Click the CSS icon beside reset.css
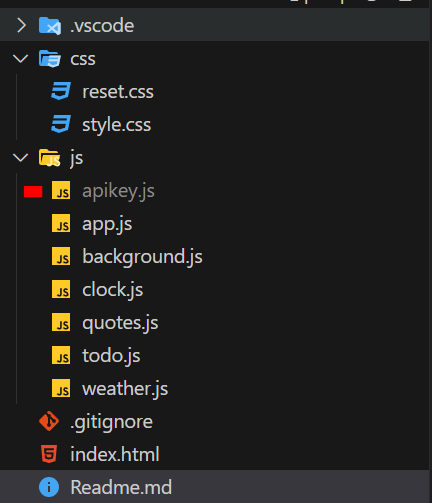Image resolution: width=432 pixels, height=503 pixels. pos(61,91)
